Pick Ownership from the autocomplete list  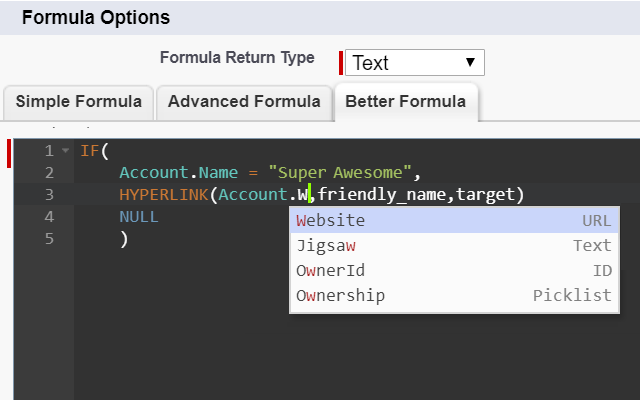454,296
